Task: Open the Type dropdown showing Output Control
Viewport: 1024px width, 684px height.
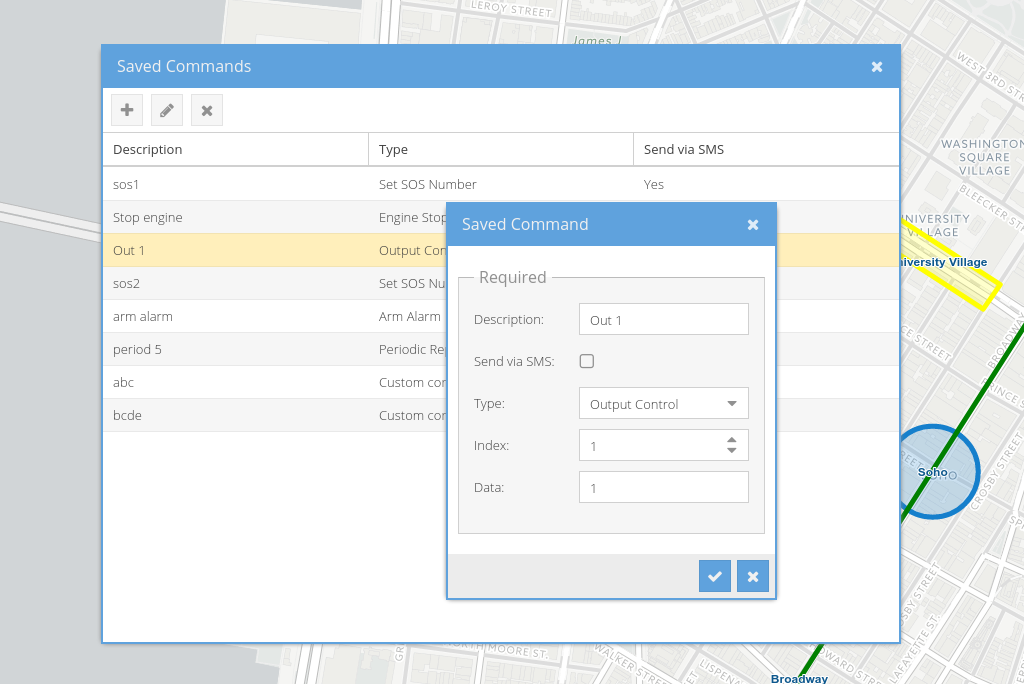Action: click(x=663, y=404)
